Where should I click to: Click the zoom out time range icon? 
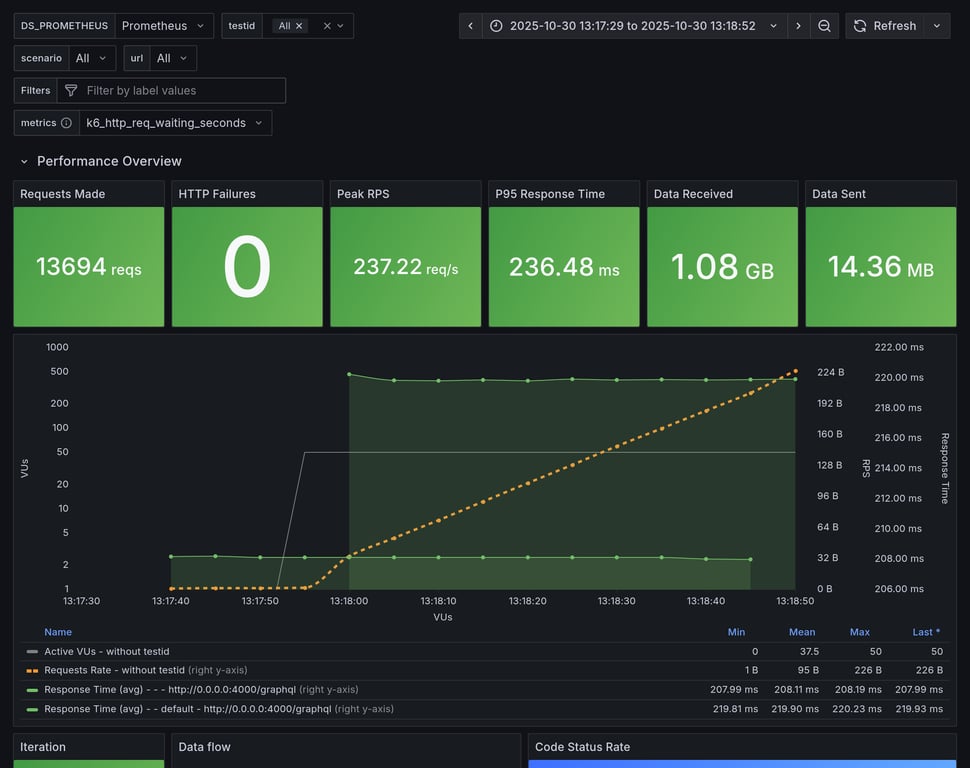click(824, 26)
